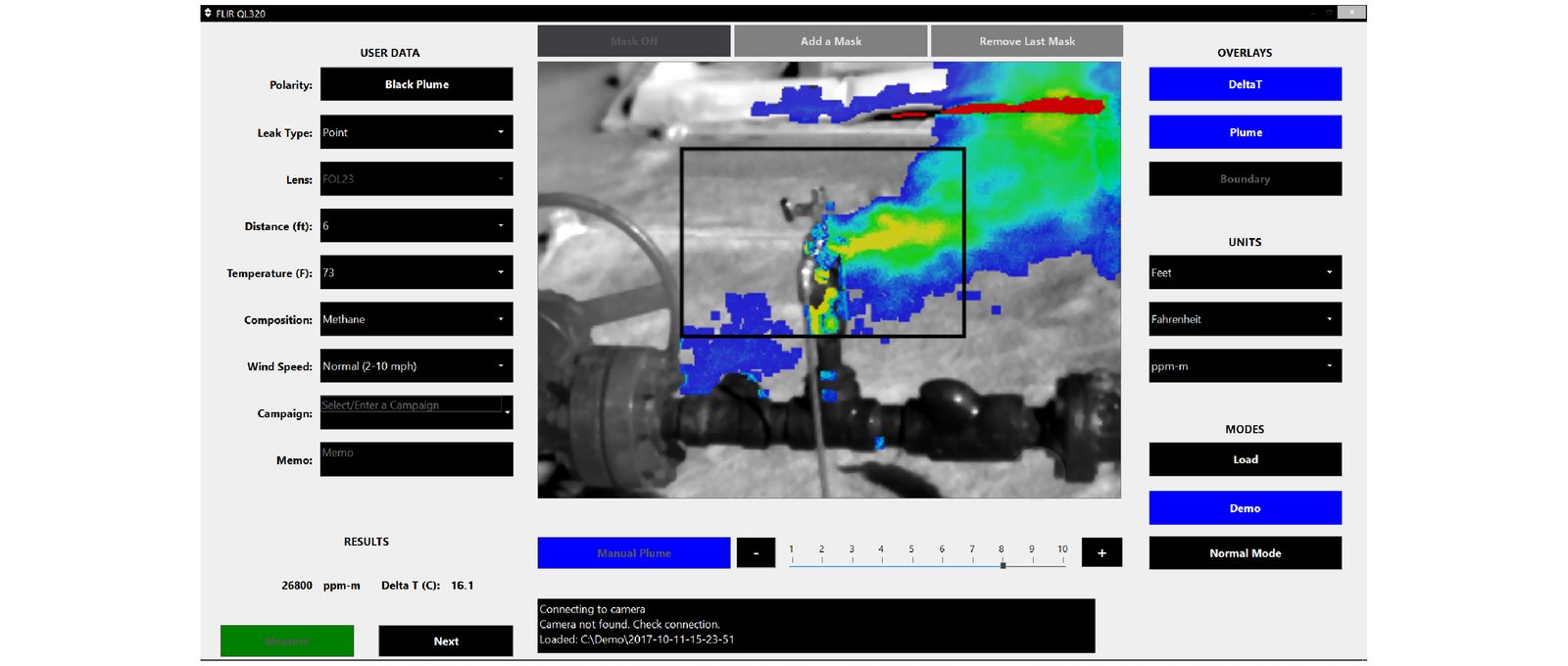Toggle the Plume overlay
The width and height of the screenshot is (1568, 666).
coord(1246,132)
